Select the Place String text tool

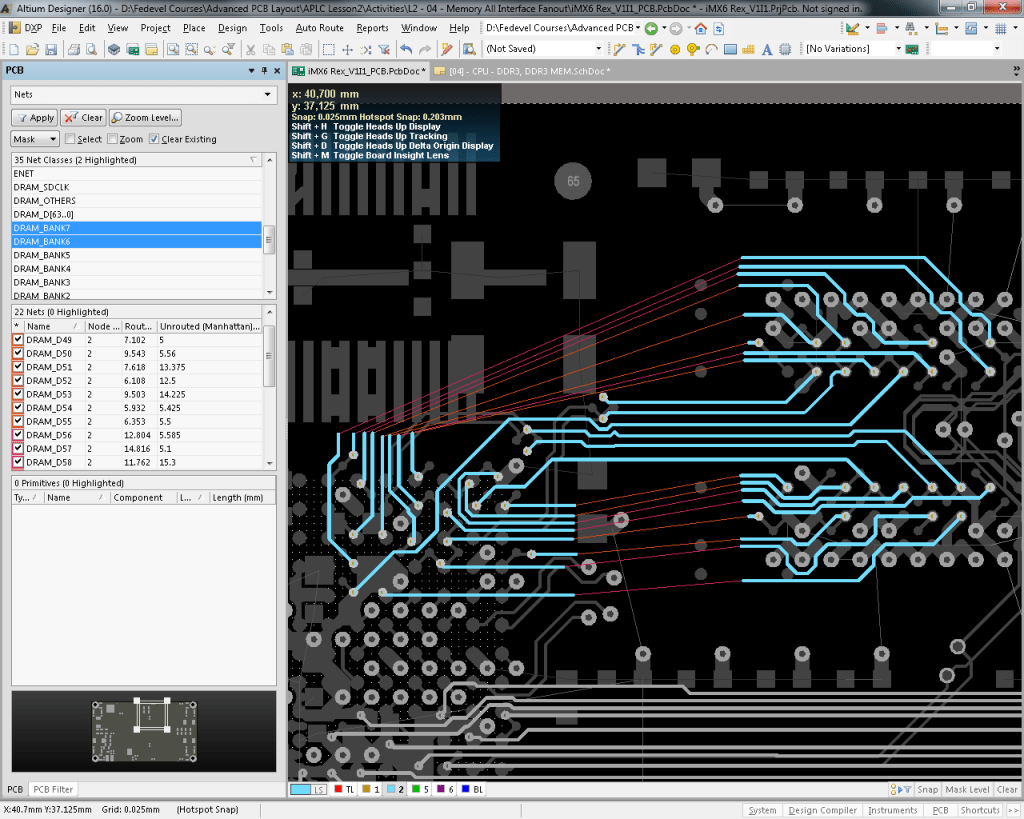769,49
